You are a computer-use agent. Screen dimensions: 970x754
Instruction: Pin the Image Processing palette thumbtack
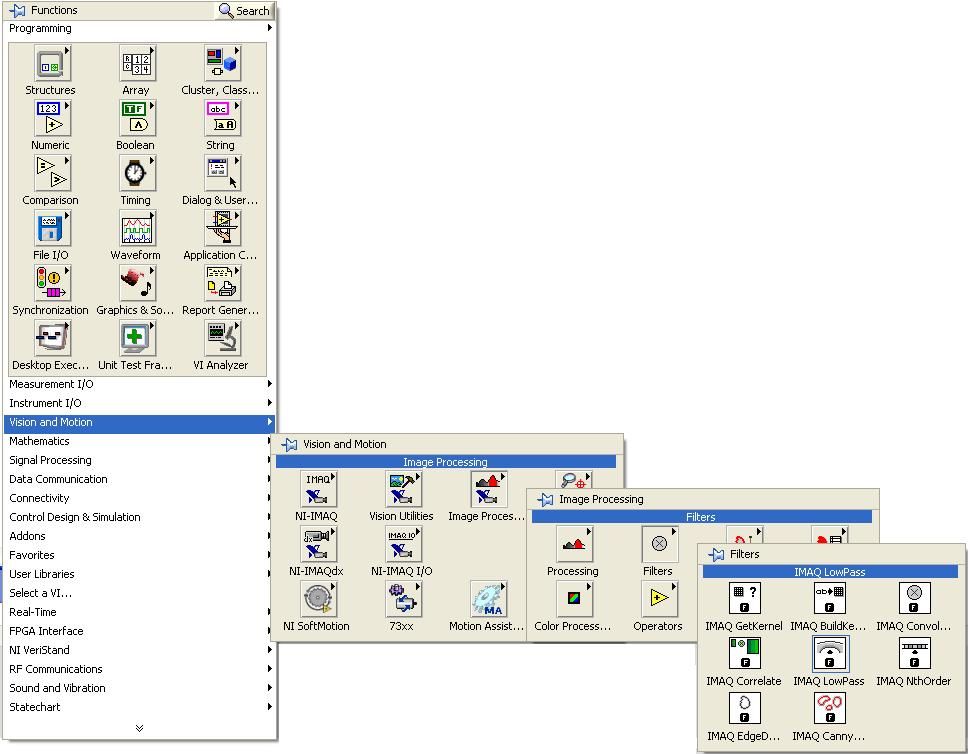tap(545, 499)
